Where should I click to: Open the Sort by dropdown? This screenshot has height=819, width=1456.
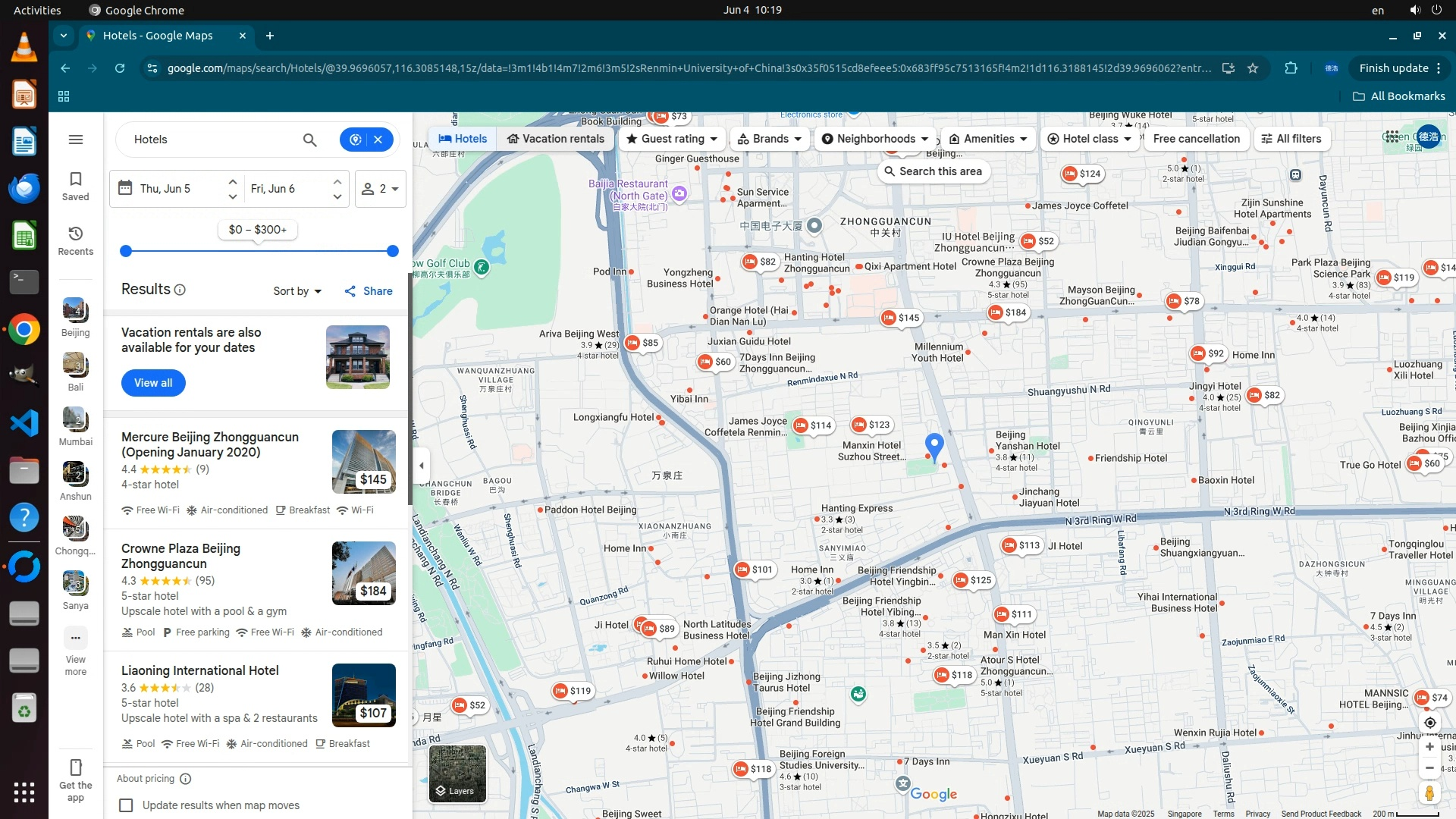point(297,291)
